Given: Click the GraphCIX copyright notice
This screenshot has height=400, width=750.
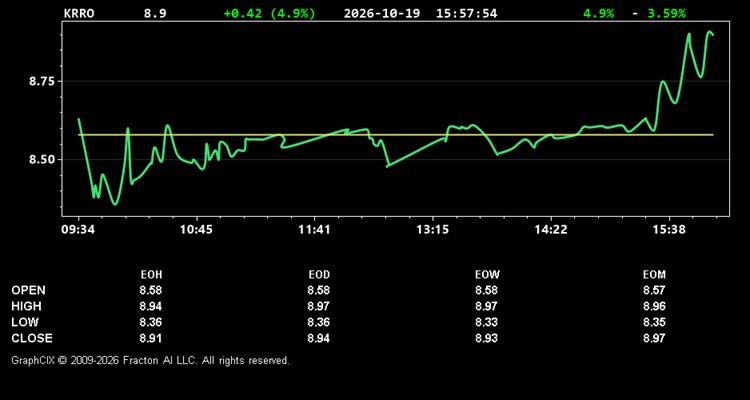Looking at the screenshot, I should pyautogui.click(x=150, y=361).
